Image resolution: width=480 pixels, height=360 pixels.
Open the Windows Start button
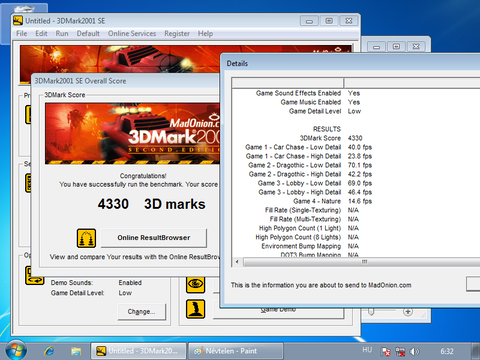15,351
